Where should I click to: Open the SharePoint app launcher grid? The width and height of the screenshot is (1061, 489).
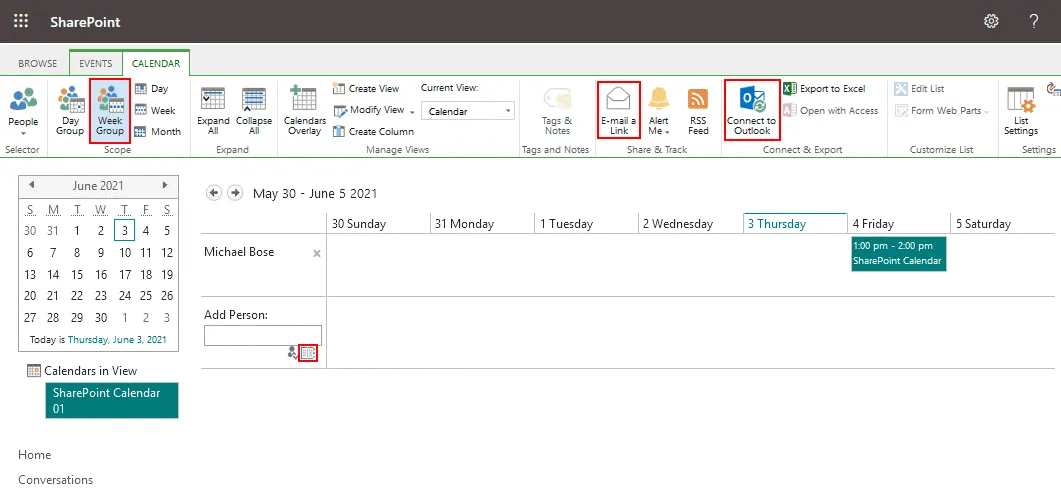(21, 21)
